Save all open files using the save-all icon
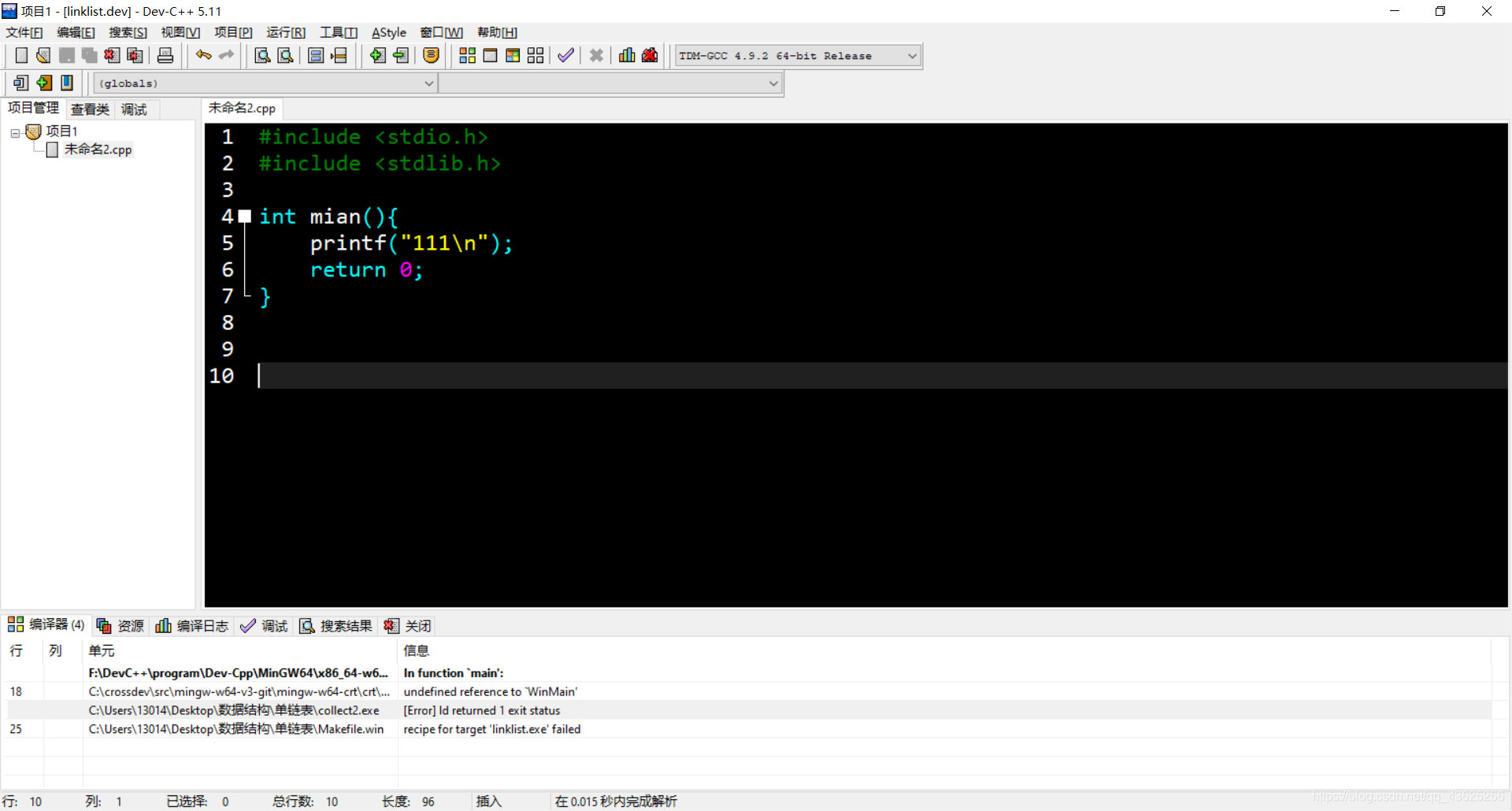The height and width of the screenshot is (811, 1512). [89, 55]
